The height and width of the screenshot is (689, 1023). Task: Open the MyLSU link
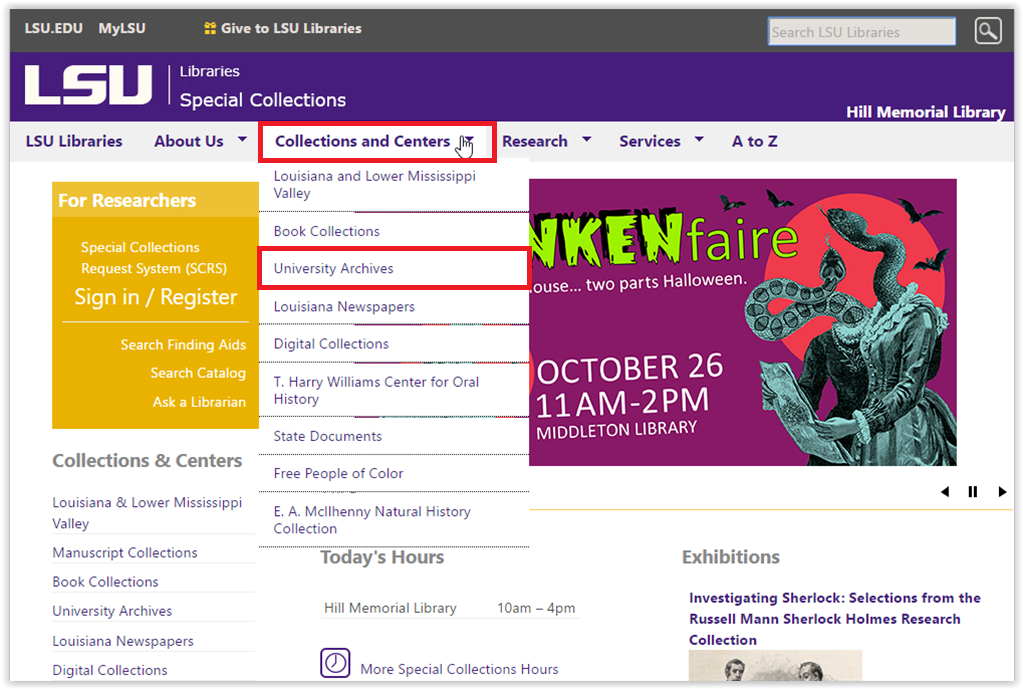click(x=122, y=28)
